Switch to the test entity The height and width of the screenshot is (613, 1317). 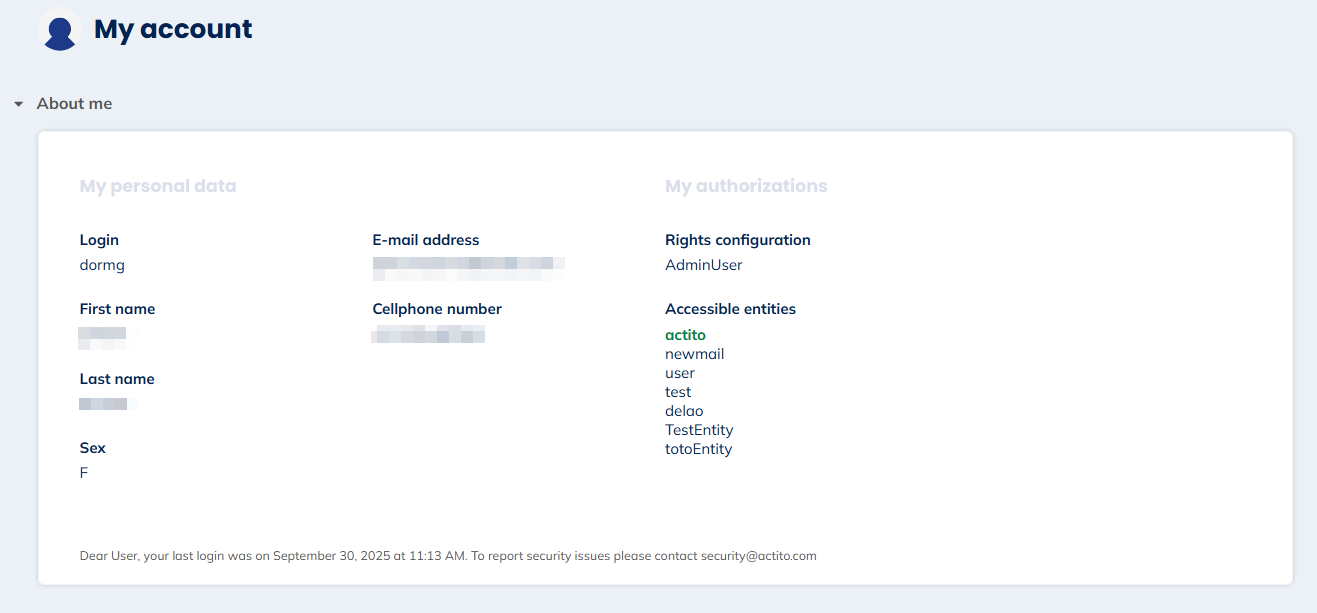point(678,392)
